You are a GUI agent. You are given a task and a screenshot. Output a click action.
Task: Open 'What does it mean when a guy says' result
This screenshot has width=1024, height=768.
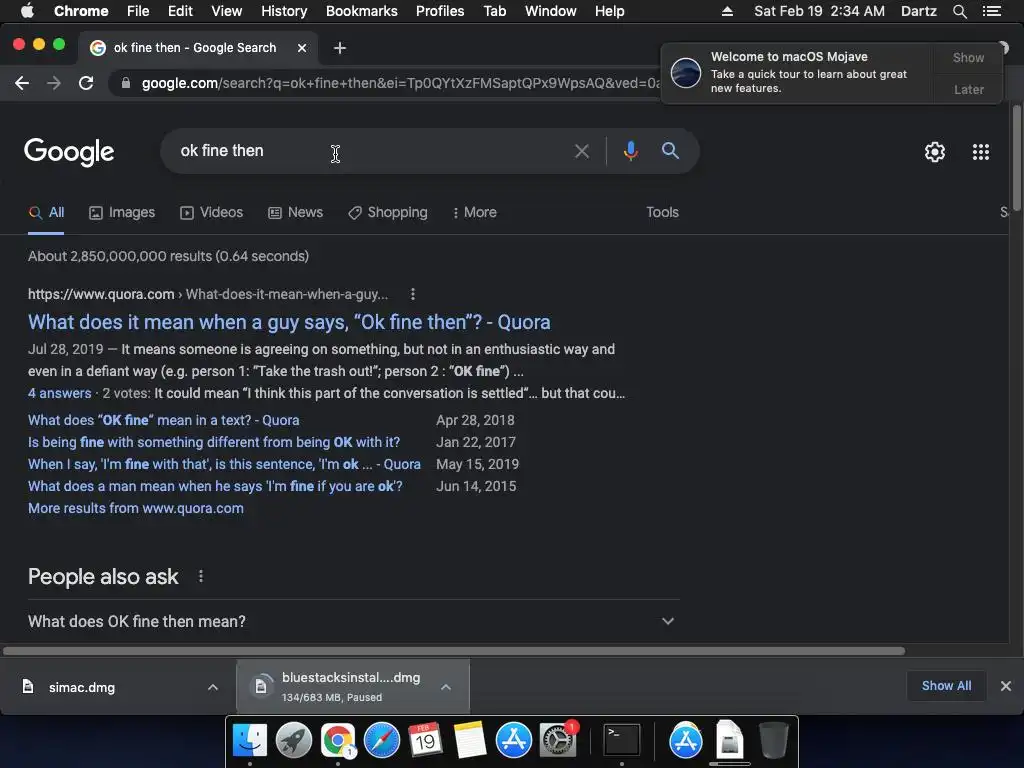point(289,322)
